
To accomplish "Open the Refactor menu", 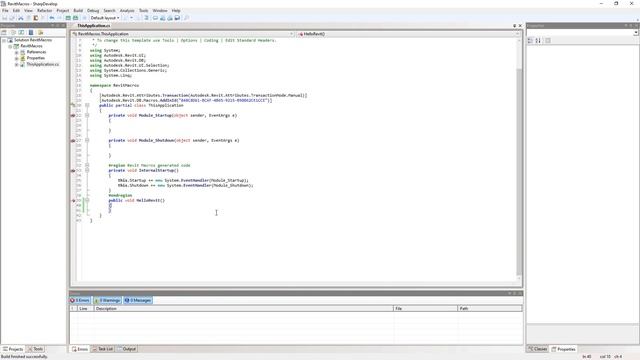I will click(44, 11).
